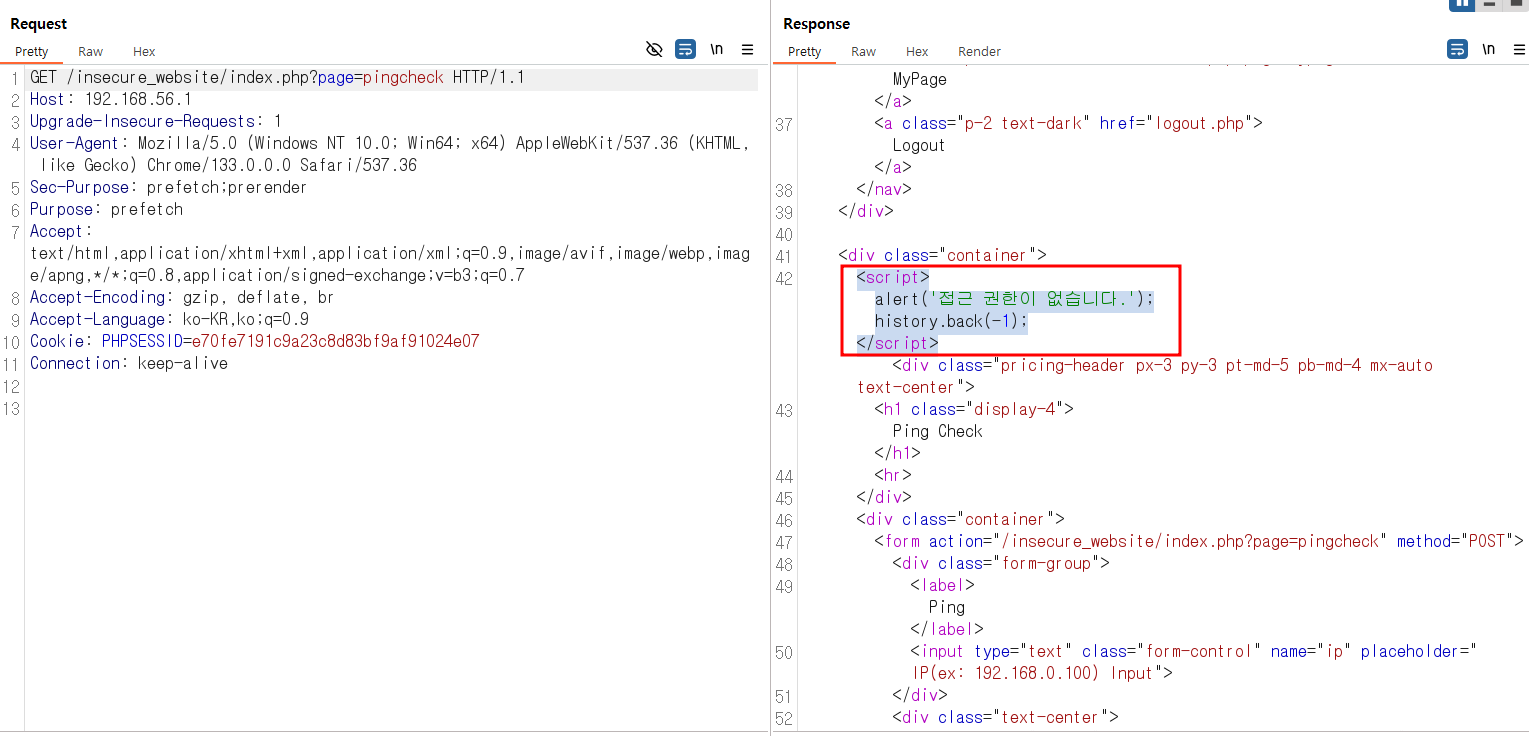Click the history.back(-1); line
This screenshot has width=1529, height=736.
tap(951, 321)
